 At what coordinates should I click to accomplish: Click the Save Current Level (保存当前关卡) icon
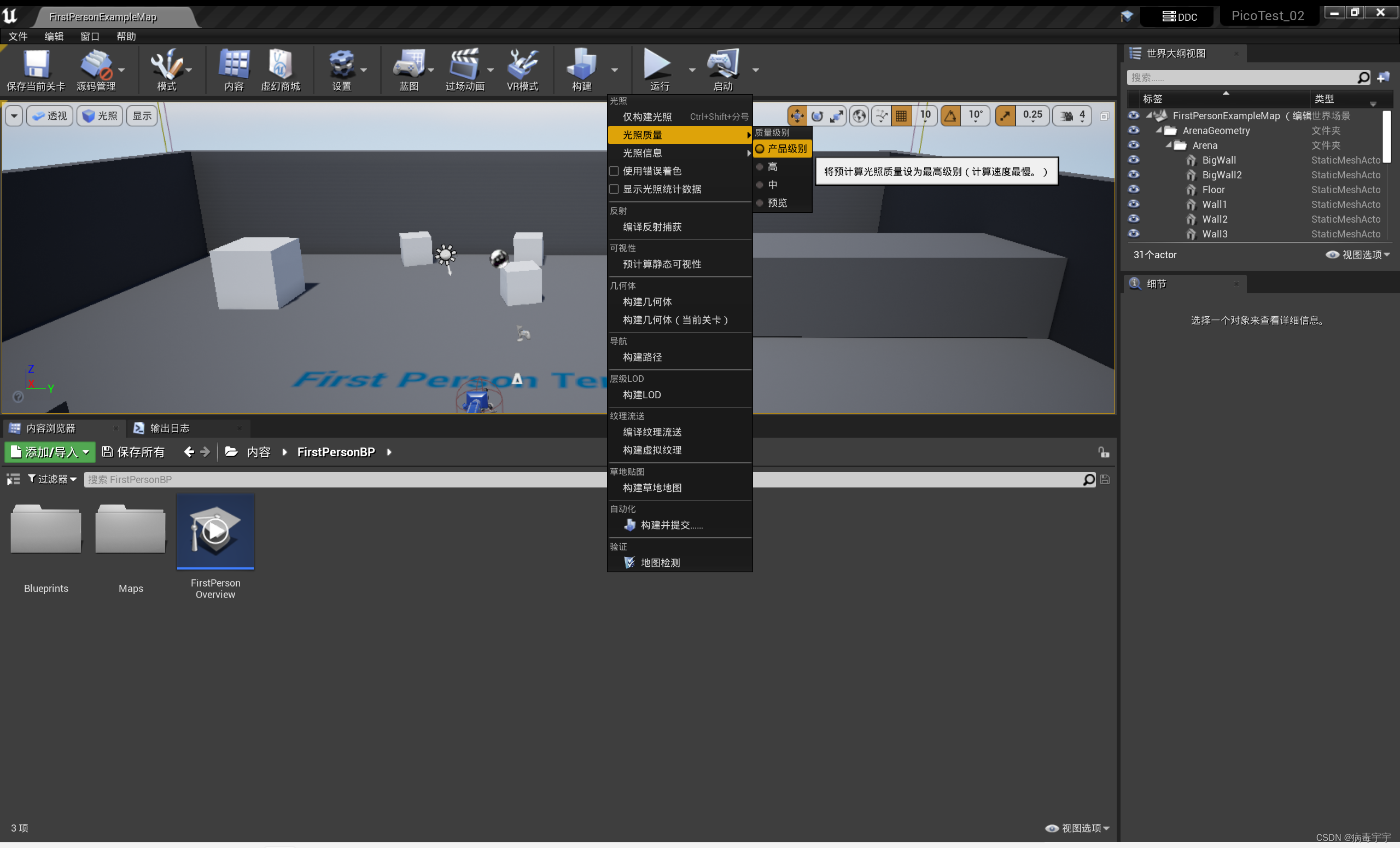point(35,64)
